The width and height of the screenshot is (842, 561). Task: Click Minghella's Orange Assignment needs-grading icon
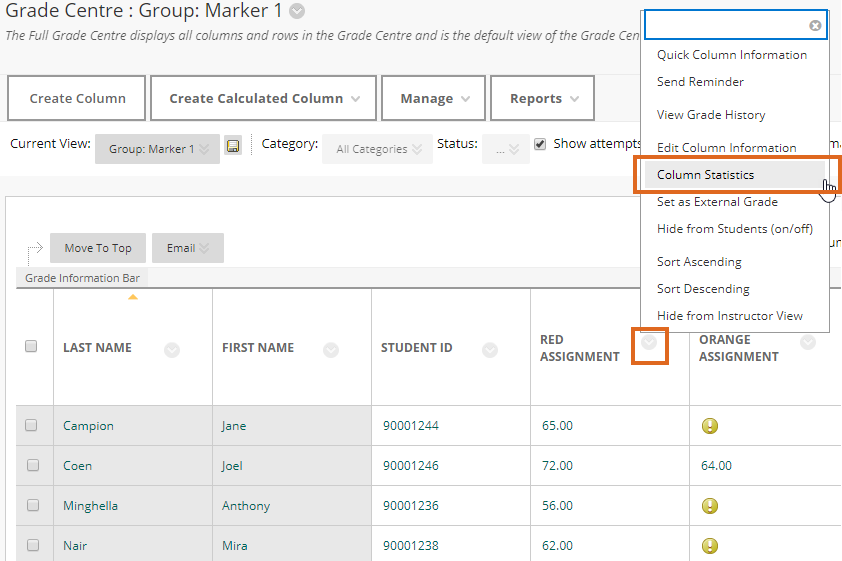point(710,506)
